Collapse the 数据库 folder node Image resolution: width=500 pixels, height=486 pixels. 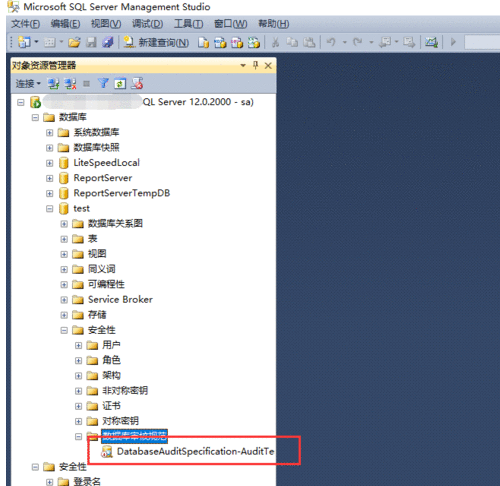click(x=35, y=118)
